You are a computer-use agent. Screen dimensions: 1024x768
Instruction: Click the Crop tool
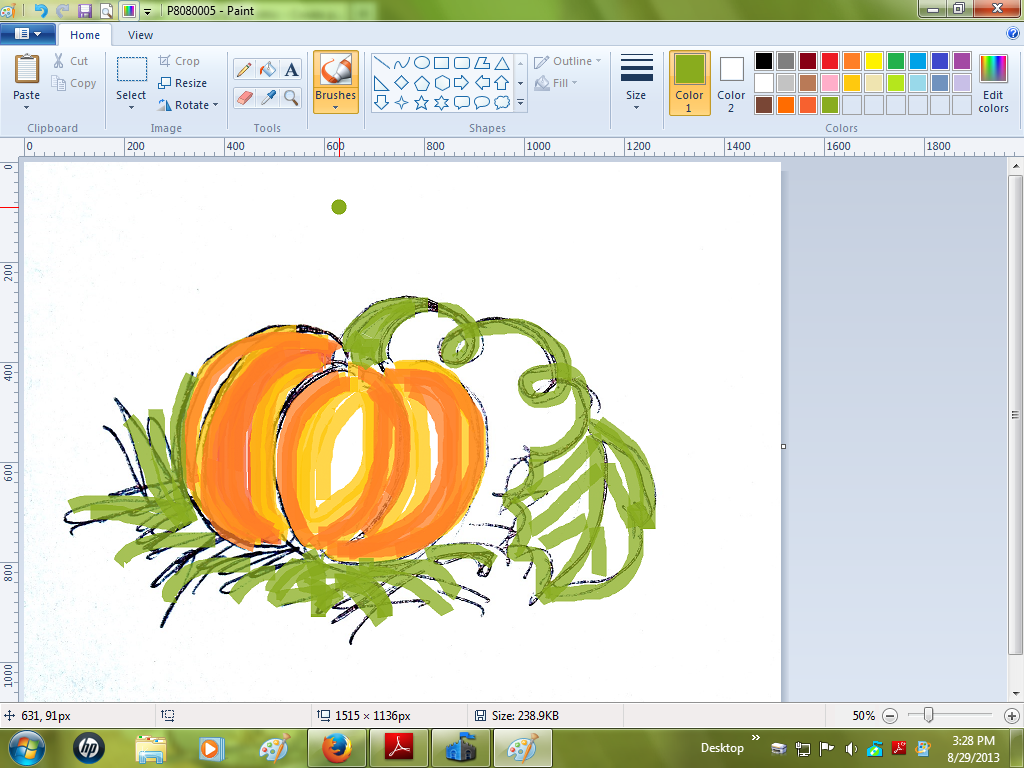[x=178, y=60]
